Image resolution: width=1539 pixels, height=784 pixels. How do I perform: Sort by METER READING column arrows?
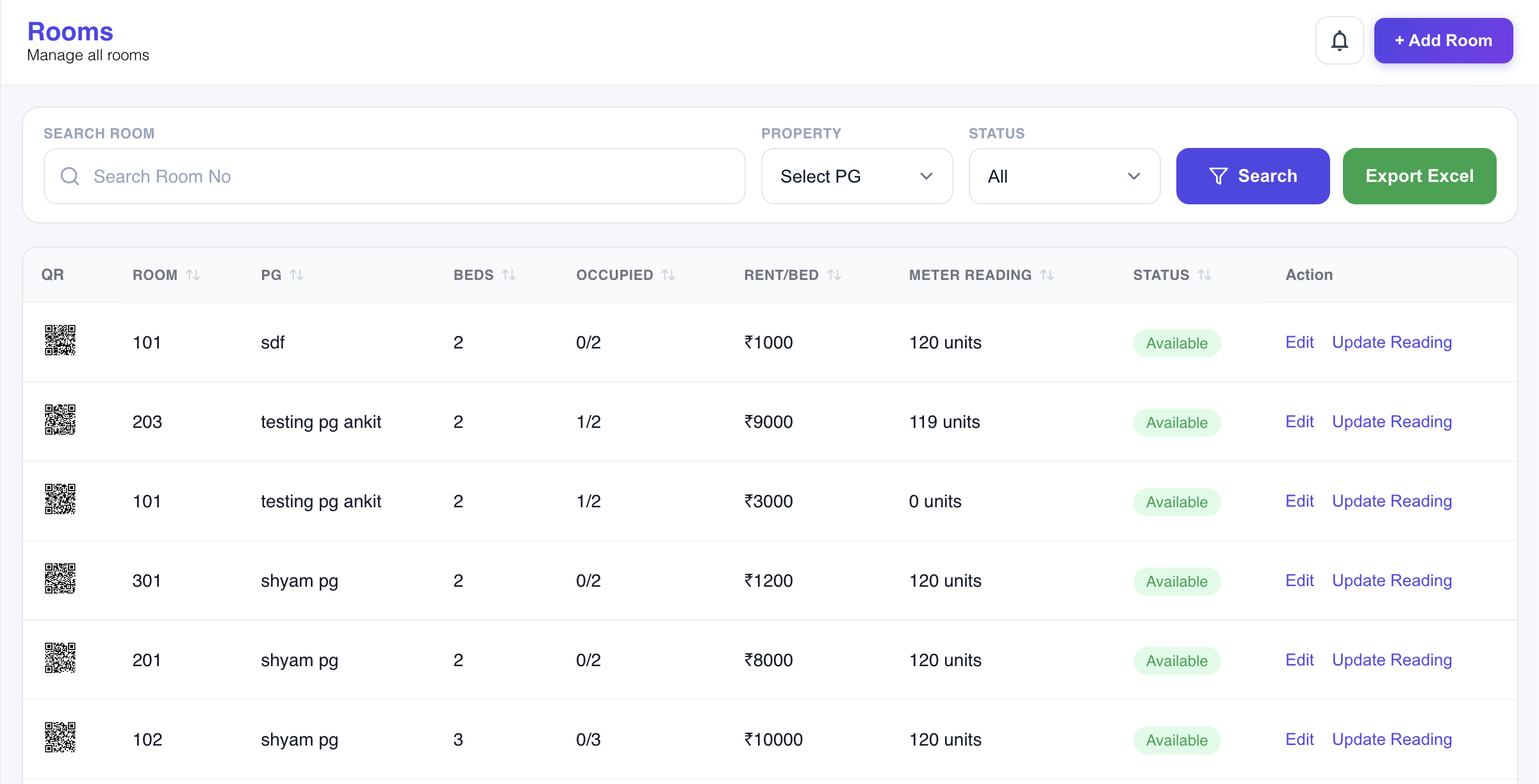pos(1047,275)
